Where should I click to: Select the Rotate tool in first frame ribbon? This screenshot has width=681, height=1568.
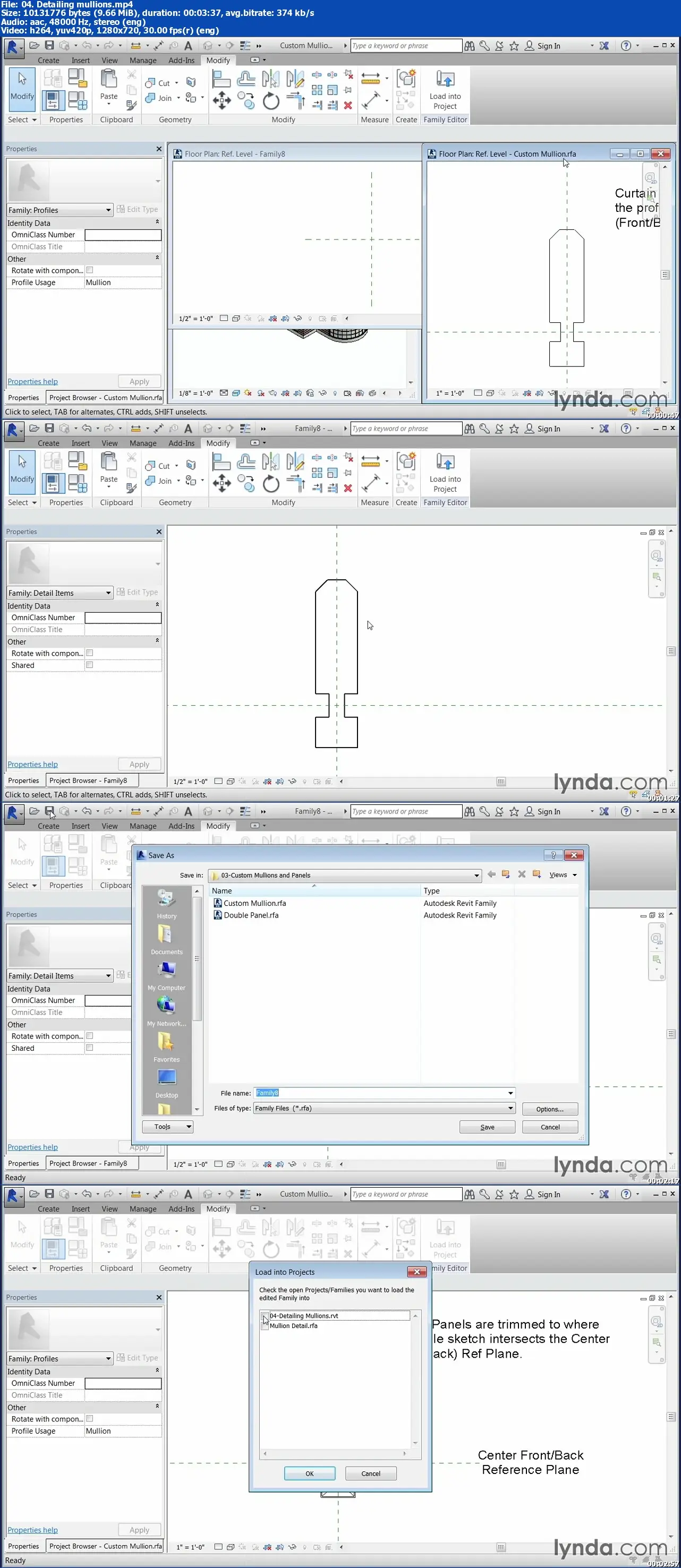pyautogui.click(x=270, y=100)
